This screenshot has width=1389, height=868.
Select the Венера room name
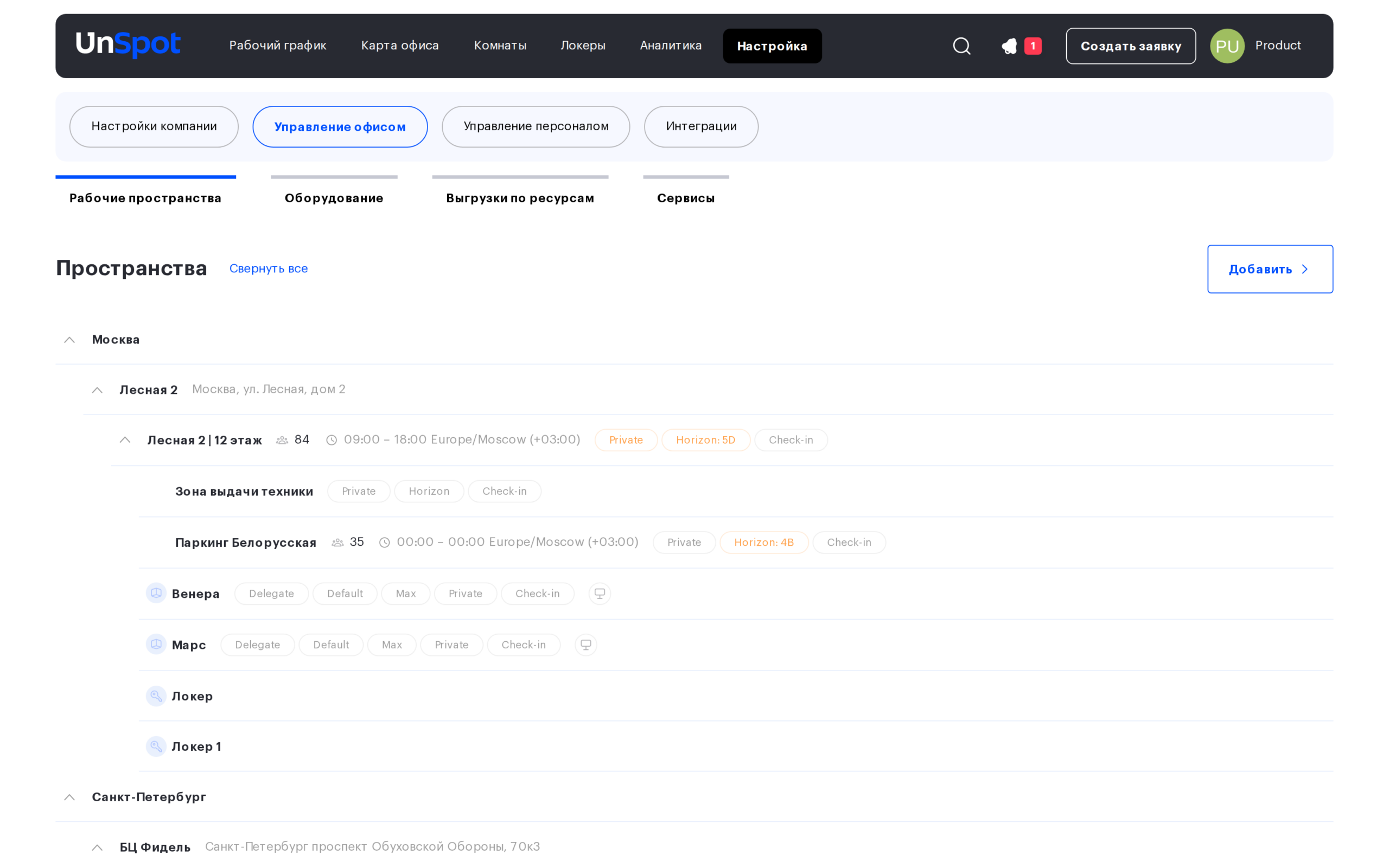(x=195, y=593)
